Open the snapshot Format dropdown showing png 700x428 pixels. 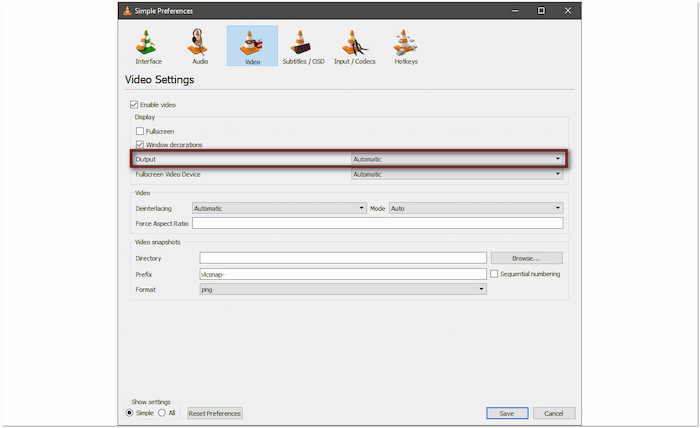(x=343, y=290)
